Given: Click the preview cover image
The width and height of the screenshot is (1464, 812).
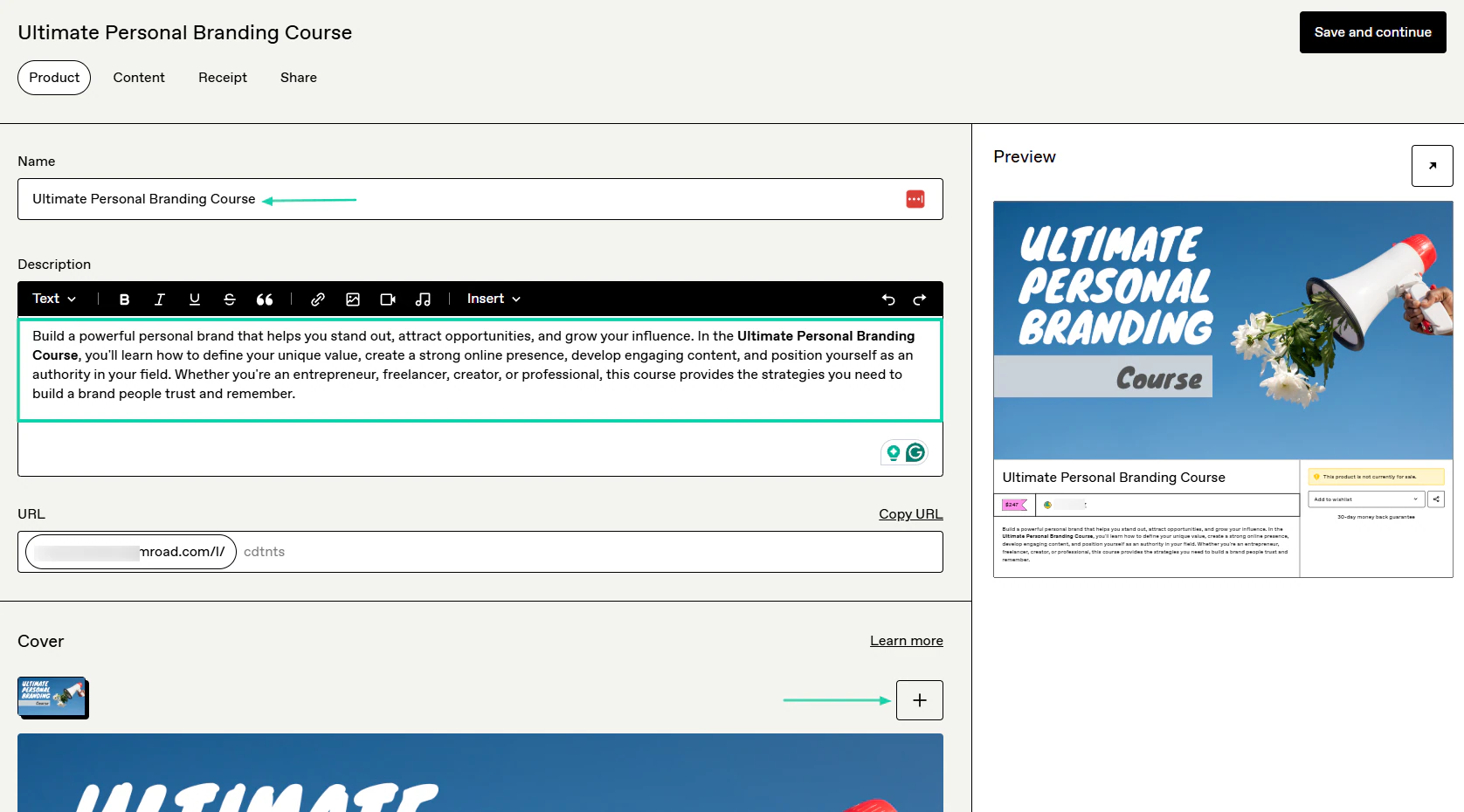Looking at the screenshot, I should [1223, 330].
